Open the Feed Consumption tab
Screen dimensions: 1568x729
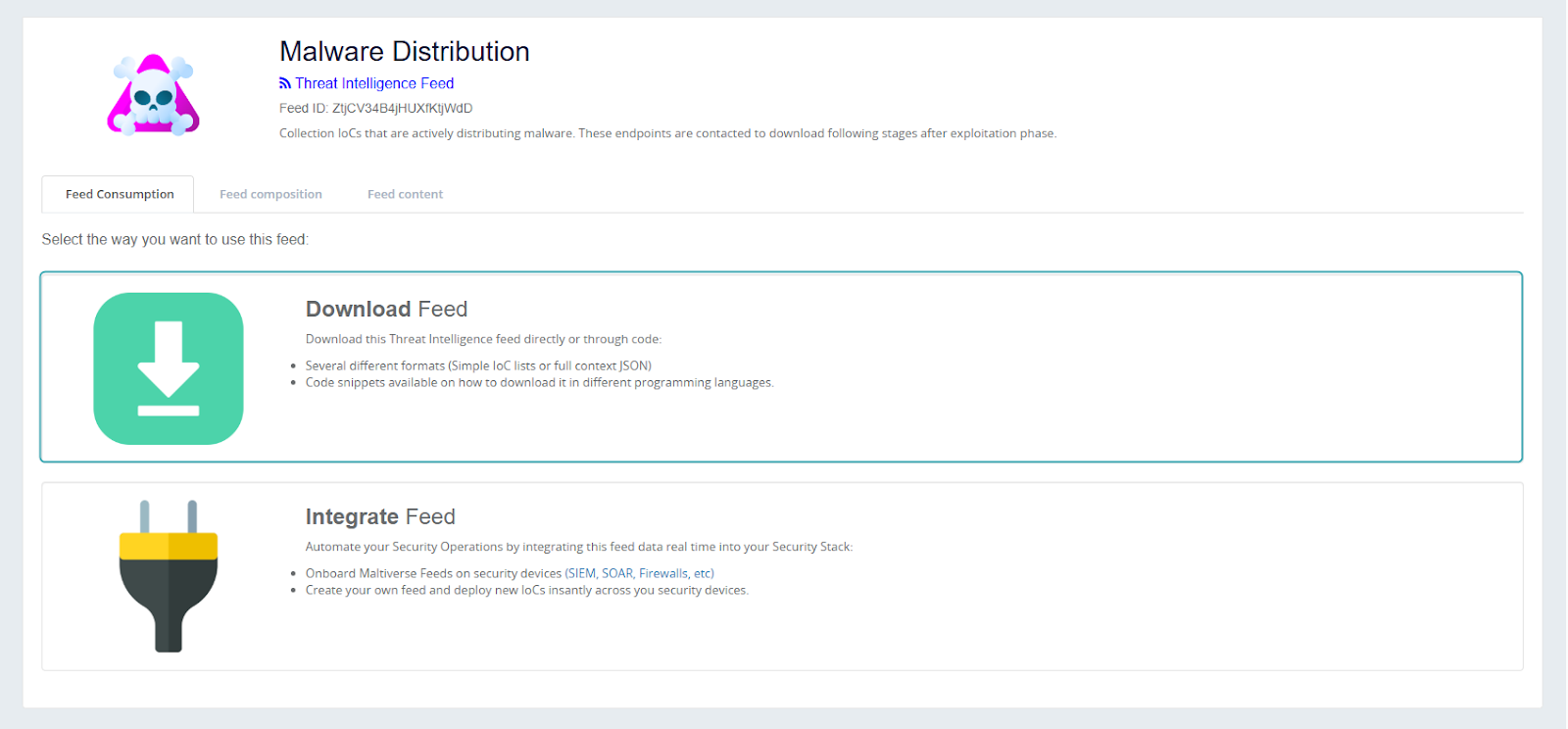coord(120,194)
